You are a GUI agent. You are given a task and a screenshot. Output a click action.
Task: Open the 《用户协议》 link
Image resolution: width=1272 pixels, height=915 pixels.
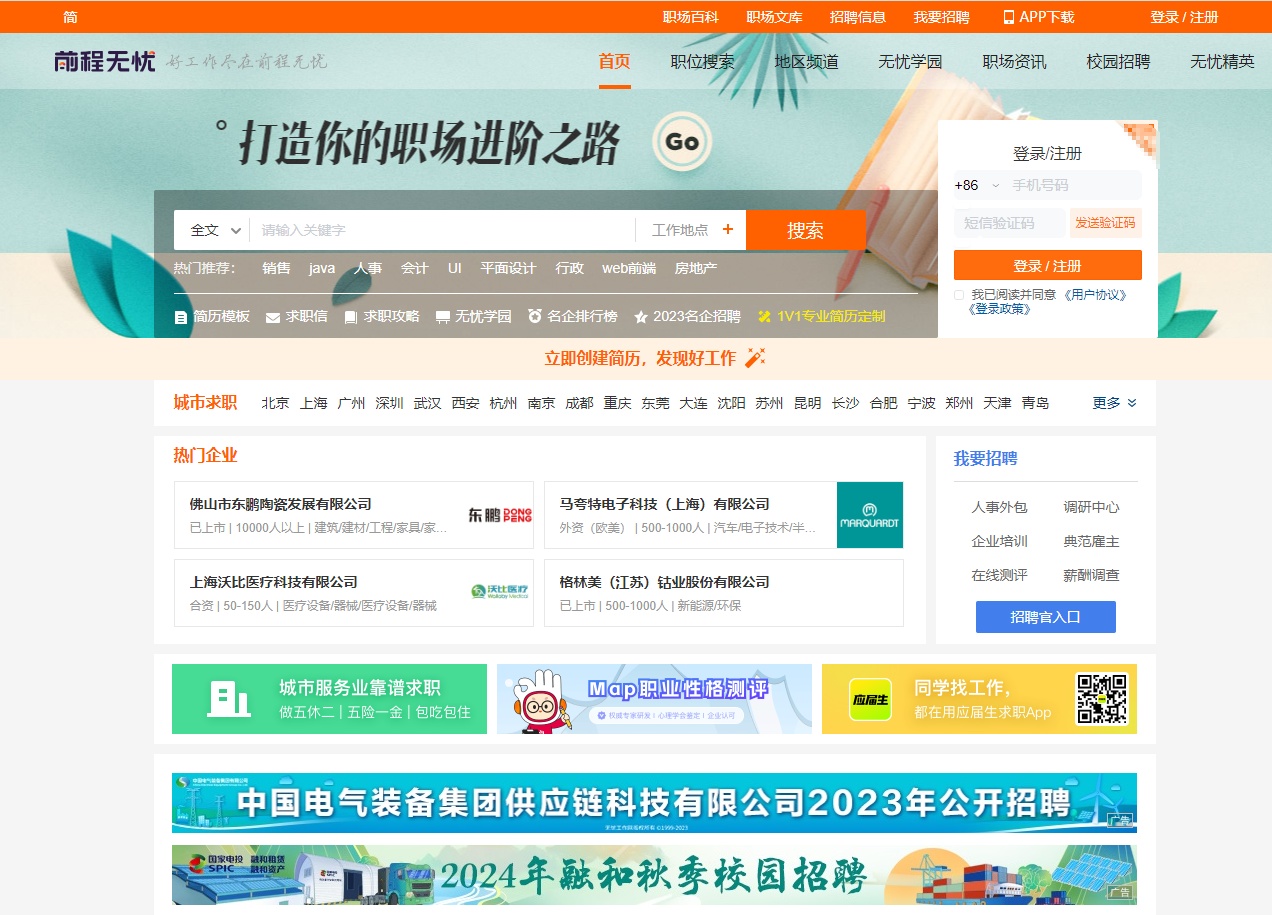point(1095,295)
